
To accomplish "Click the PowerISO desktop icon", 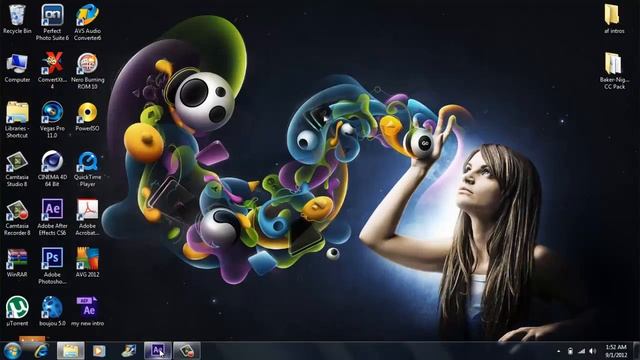I will (x=87, y=116).
